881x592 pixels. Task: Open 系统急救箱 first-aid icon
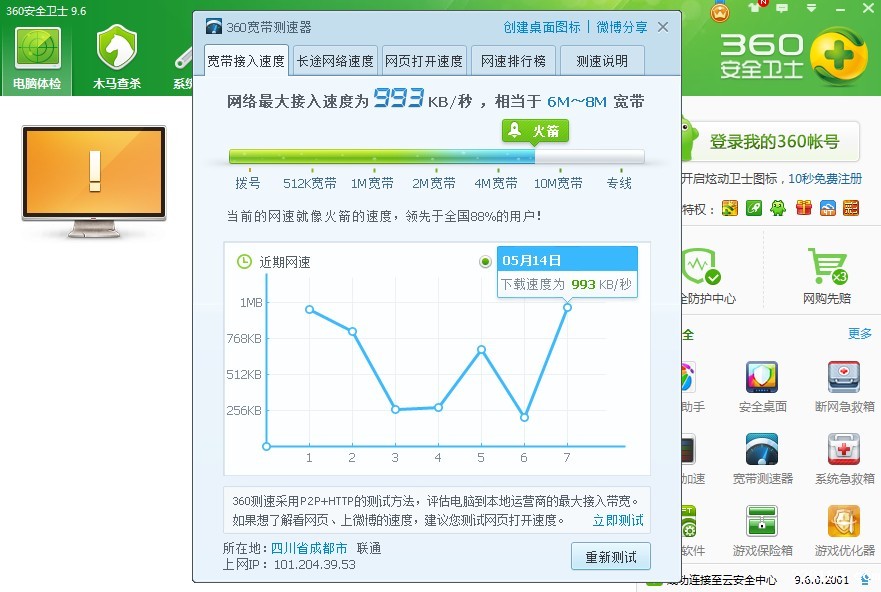844,451
